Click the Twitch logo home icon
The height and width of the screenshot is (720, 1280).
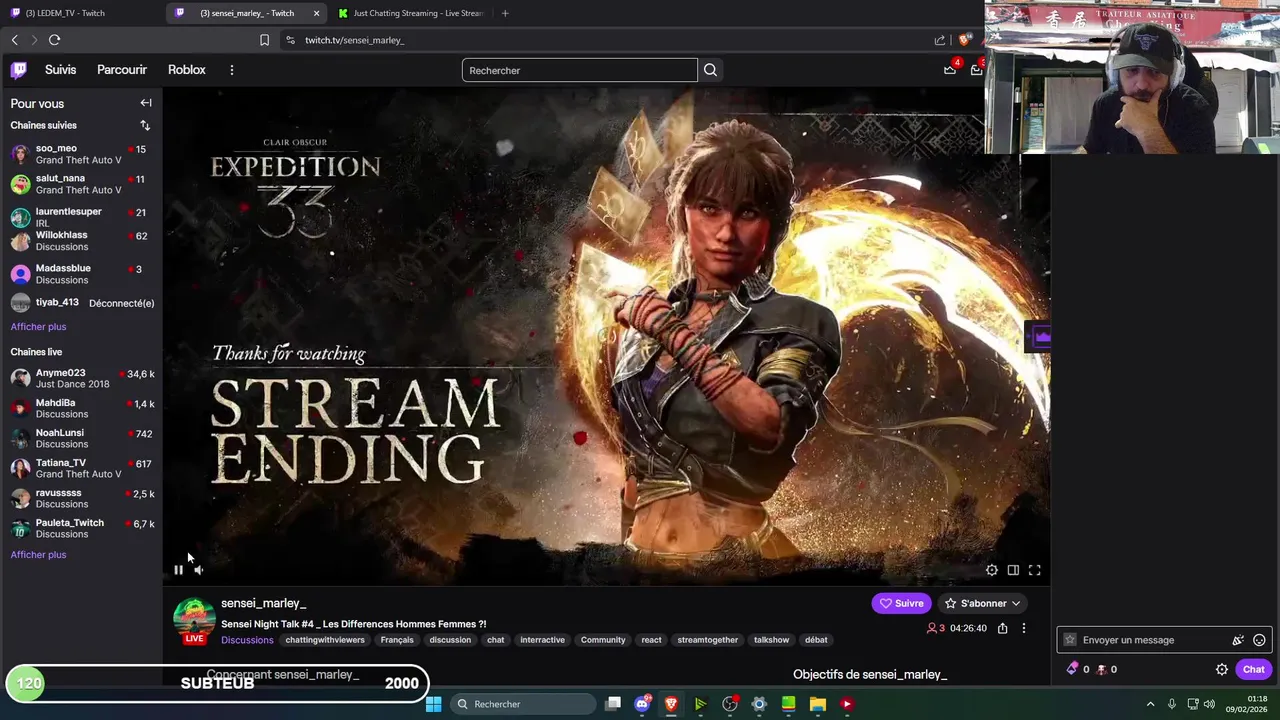point(18,70)
